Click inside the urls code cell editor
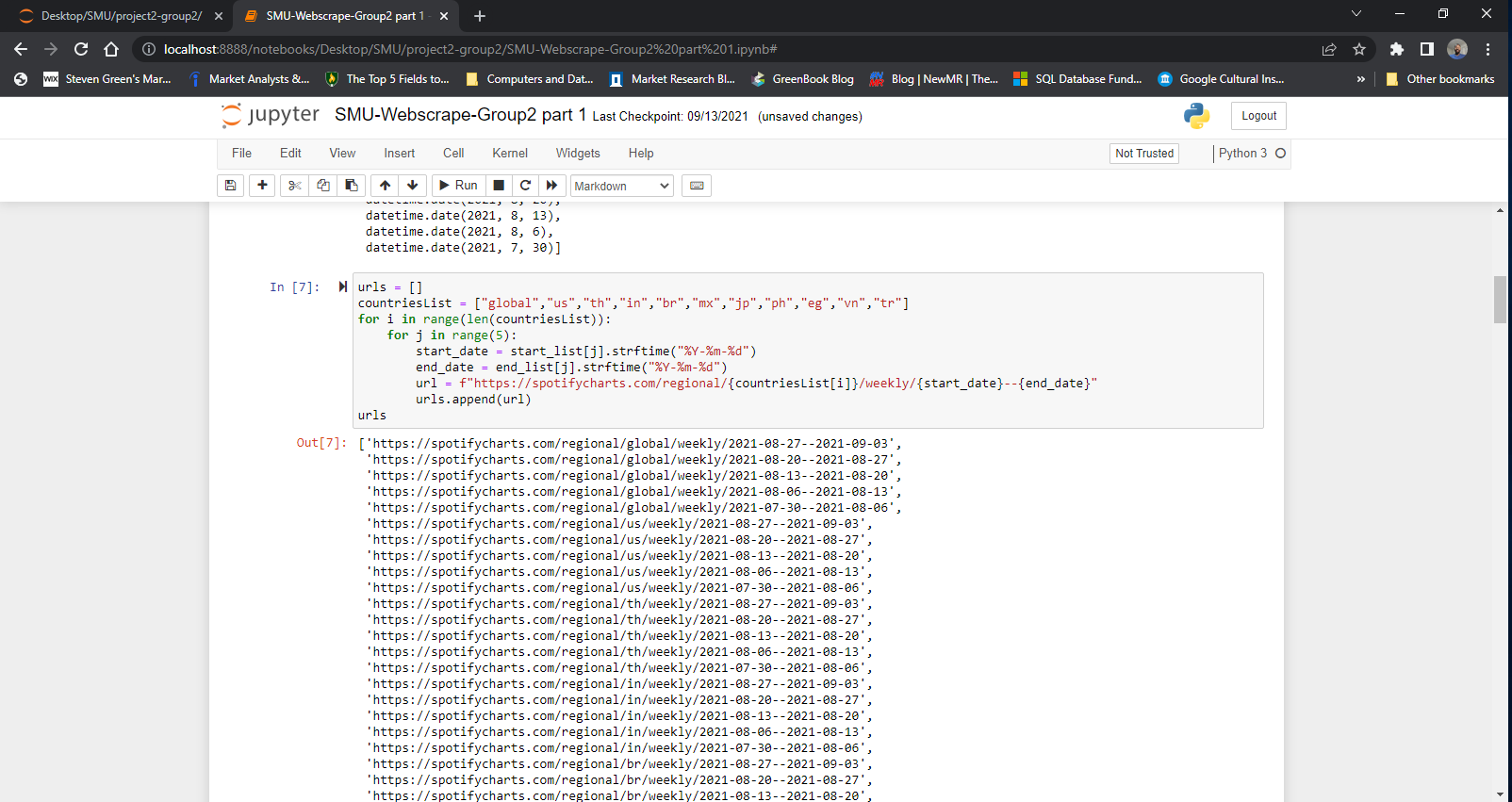The image size is (1512, 802). pyautogui.click(x=808, y=351)
